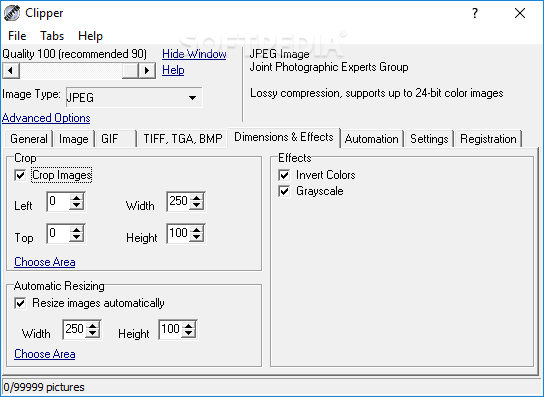Viewport: 544px width, 397px height.
Task: Click the crop Top value field
Action: tap(59, 233)
